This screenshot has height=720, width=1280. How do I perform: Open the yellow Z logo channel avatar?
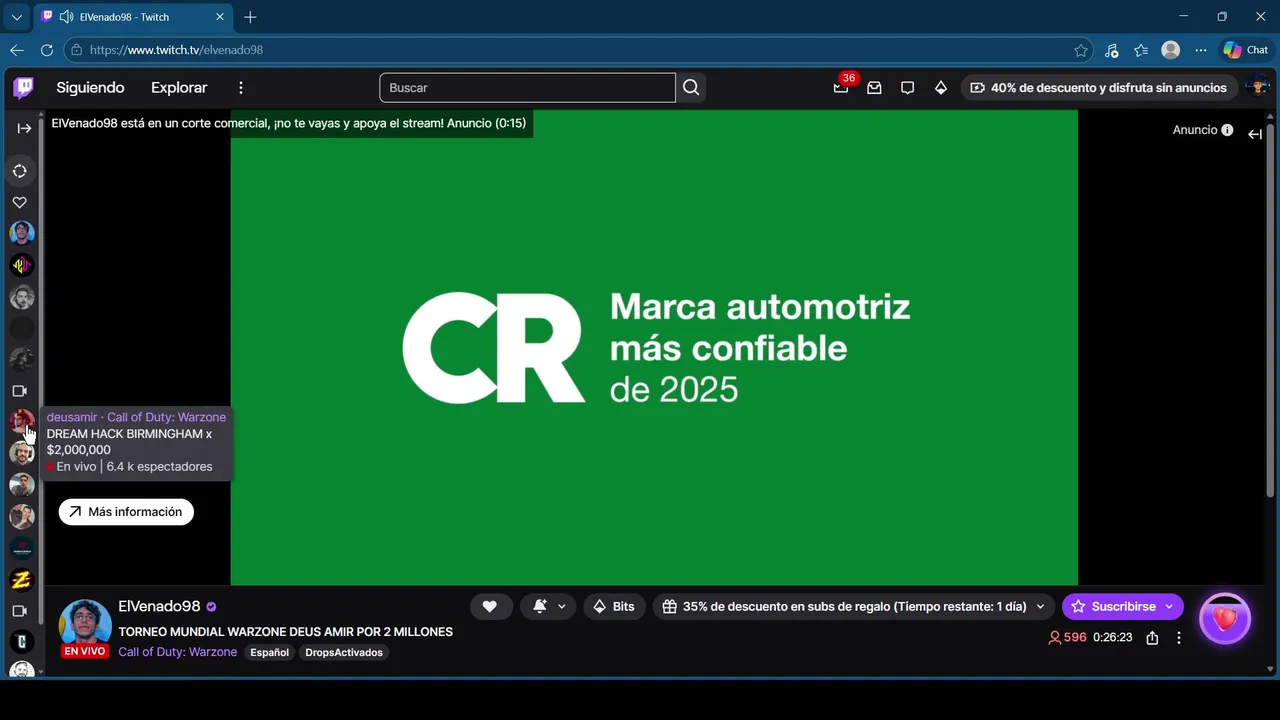click(x=21, y=580)
